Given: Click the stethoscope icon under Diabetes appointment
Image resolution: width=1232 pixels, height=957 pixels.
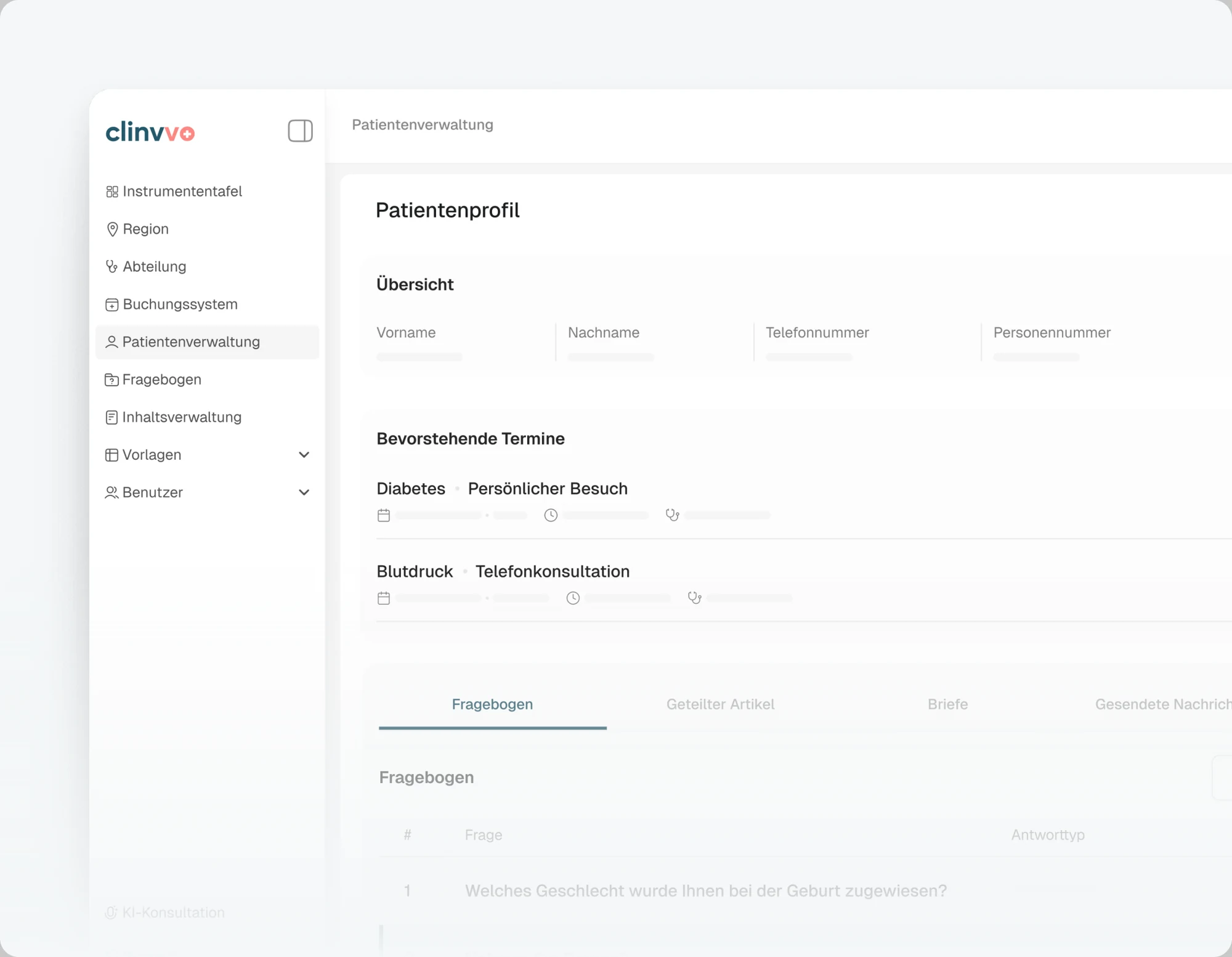Looking at the screenshot, I should coord(673,515).
